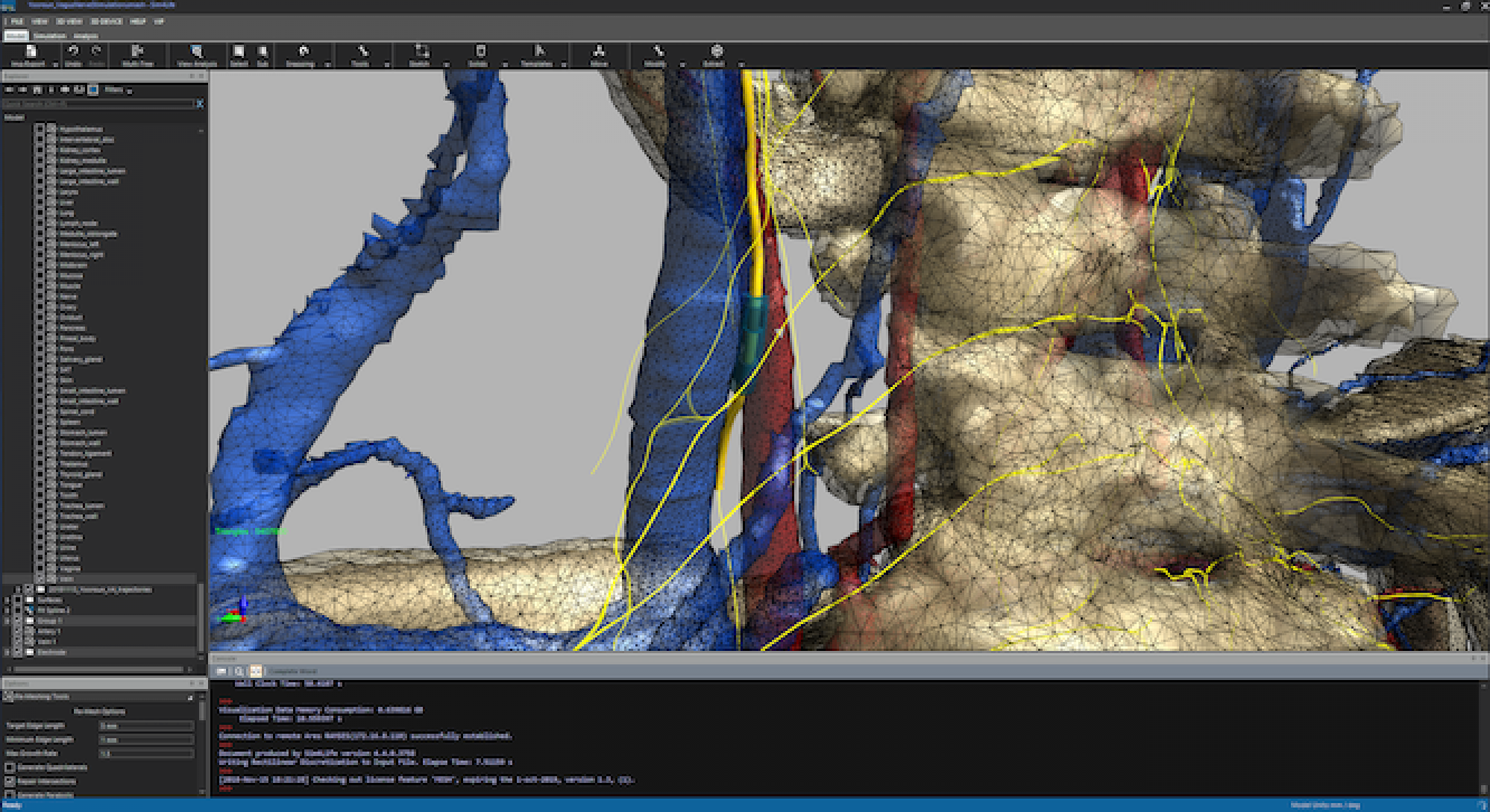The height and width of the screenshot is (812, 1490).
Task: Click the Extract toolbar icon
Action: point(716,52)
